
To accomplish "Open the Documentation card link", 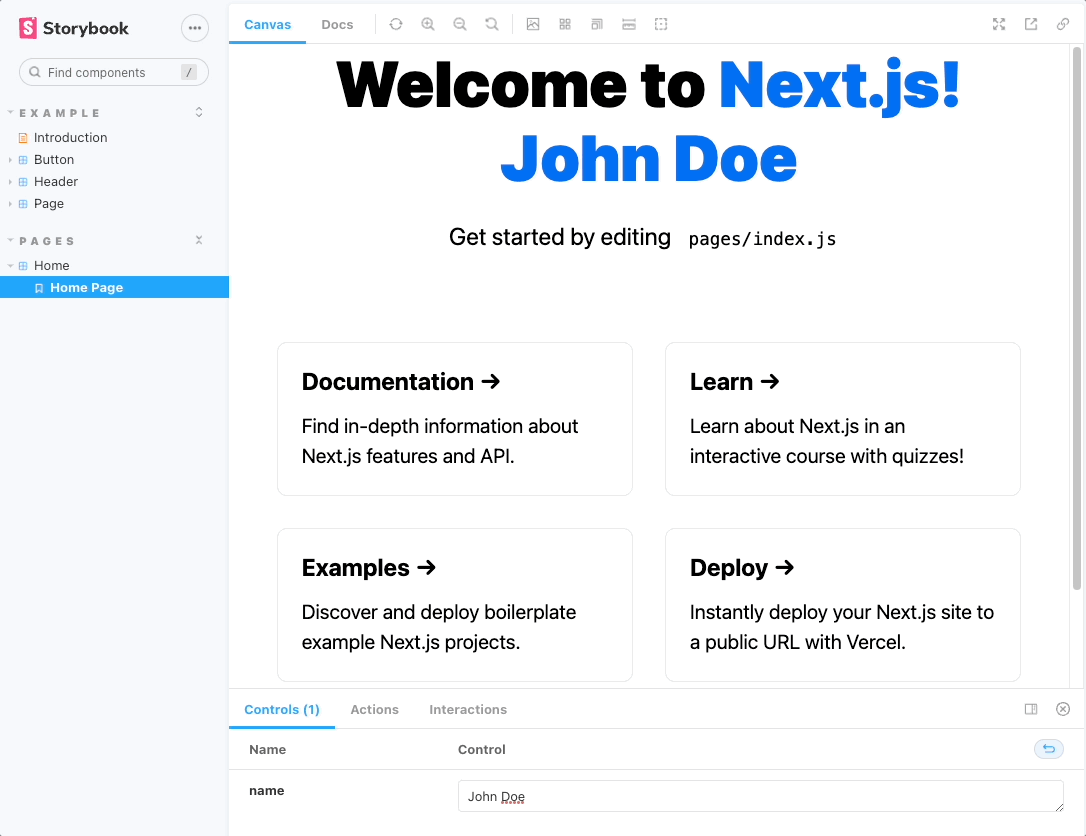I will (x=455, y=419).
